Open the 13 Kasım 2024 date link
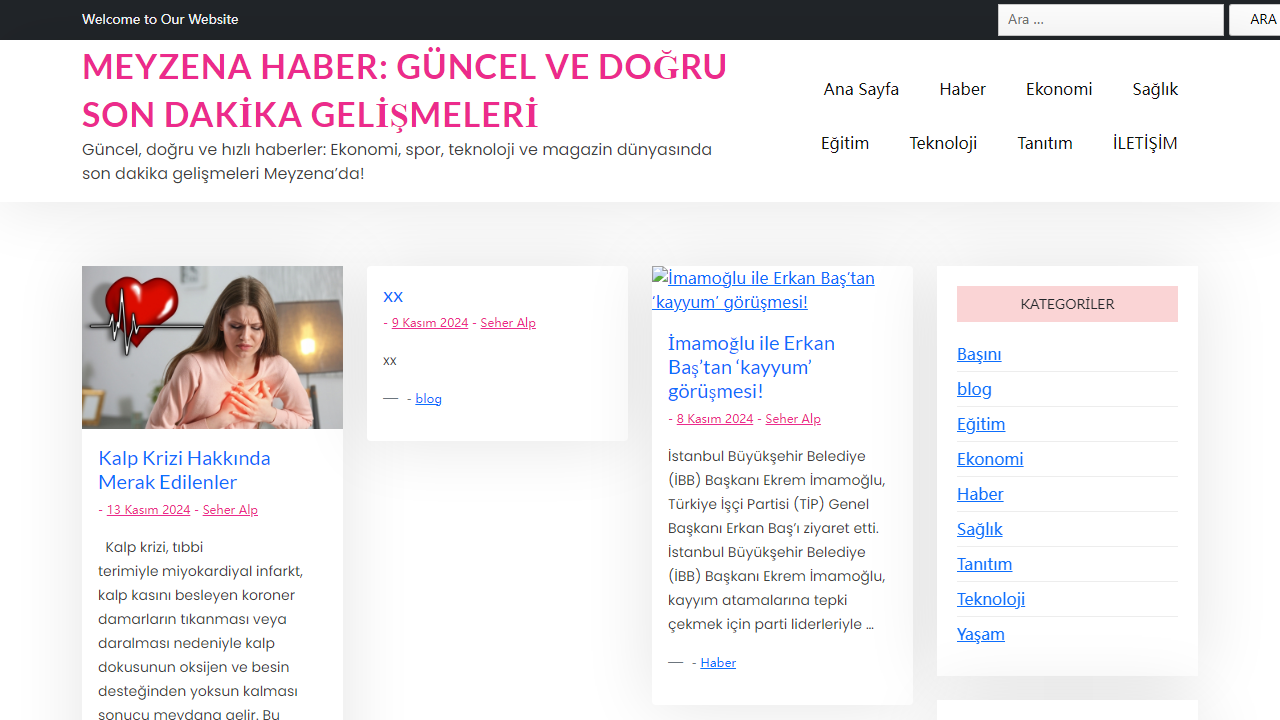The height and width of the screenshot is (720, 1280). click(x=148, y=509)
